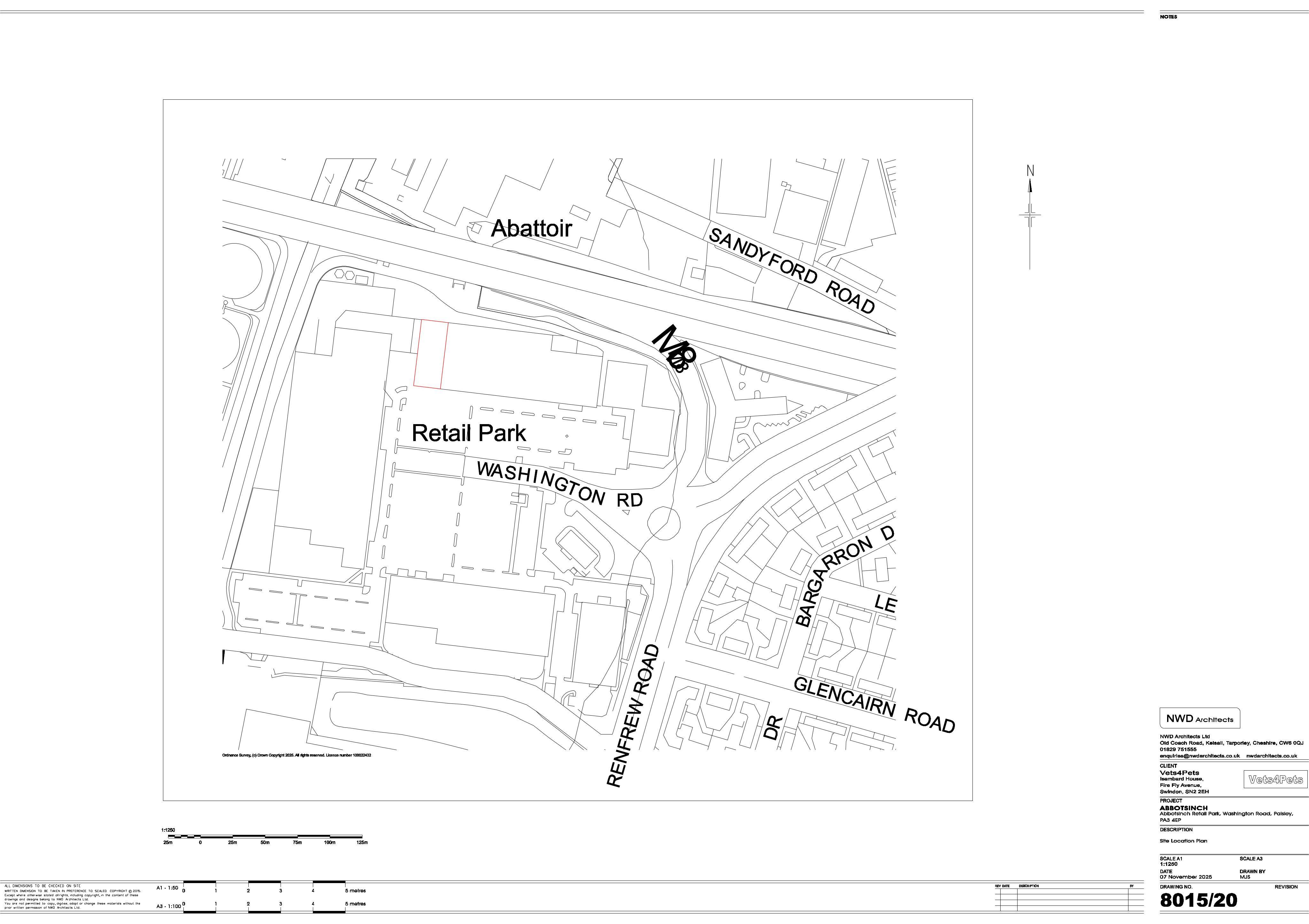Click the 'NOTES' heading at top right
Image resolution: width=1309 pixels, height=924 pixels.
click(x=1168, y=17)
